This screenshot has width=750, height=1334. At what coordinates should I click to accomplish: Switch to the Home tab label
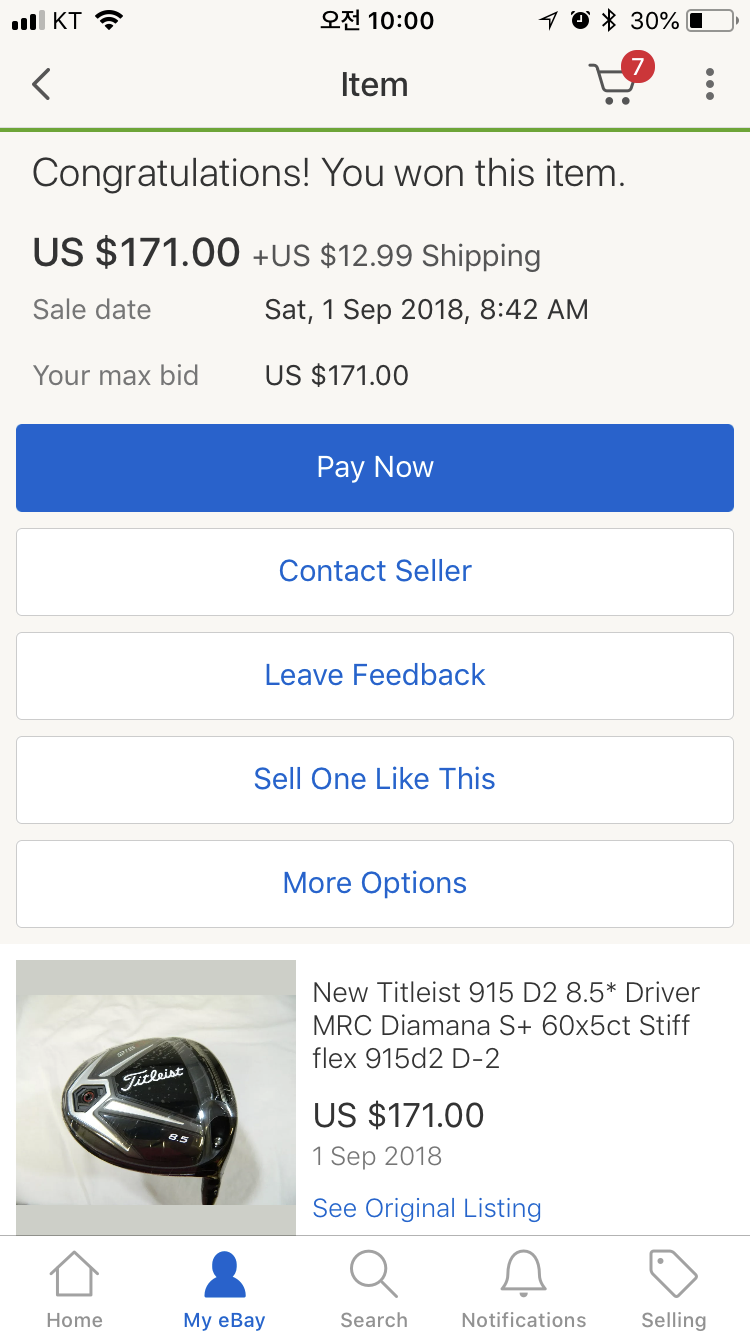coord(75,1320)
